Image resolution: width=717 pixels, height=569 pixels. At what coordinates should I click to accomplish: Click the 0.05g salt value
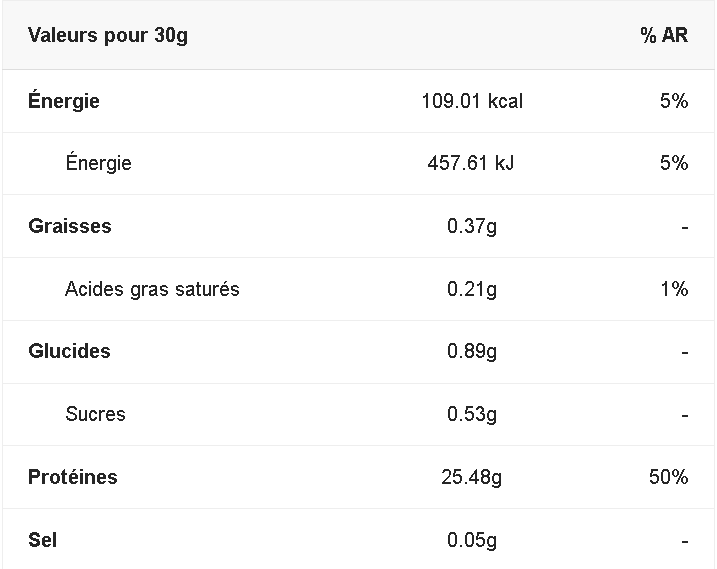472,540
